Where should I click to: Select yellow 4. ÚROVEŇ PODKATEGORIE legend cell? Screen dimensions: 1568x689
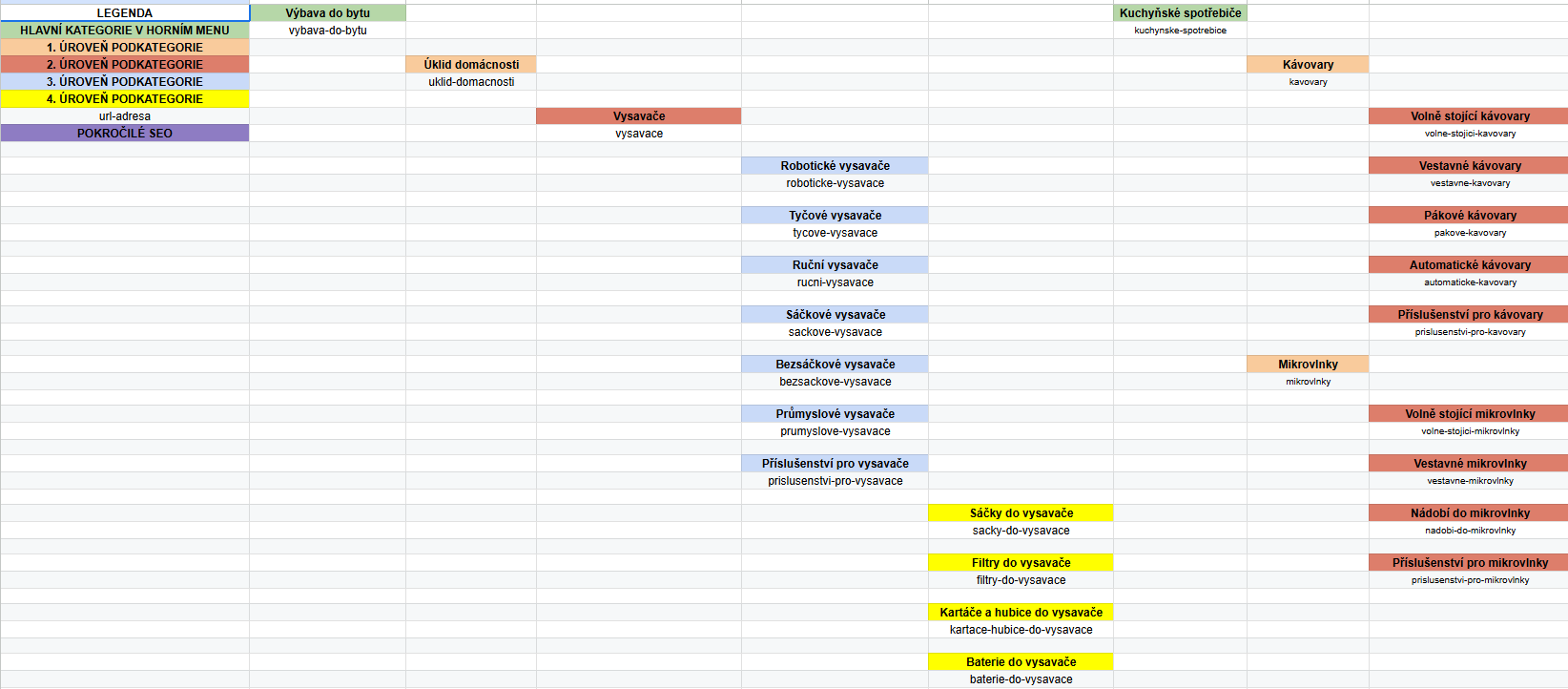tap(125, 99)
